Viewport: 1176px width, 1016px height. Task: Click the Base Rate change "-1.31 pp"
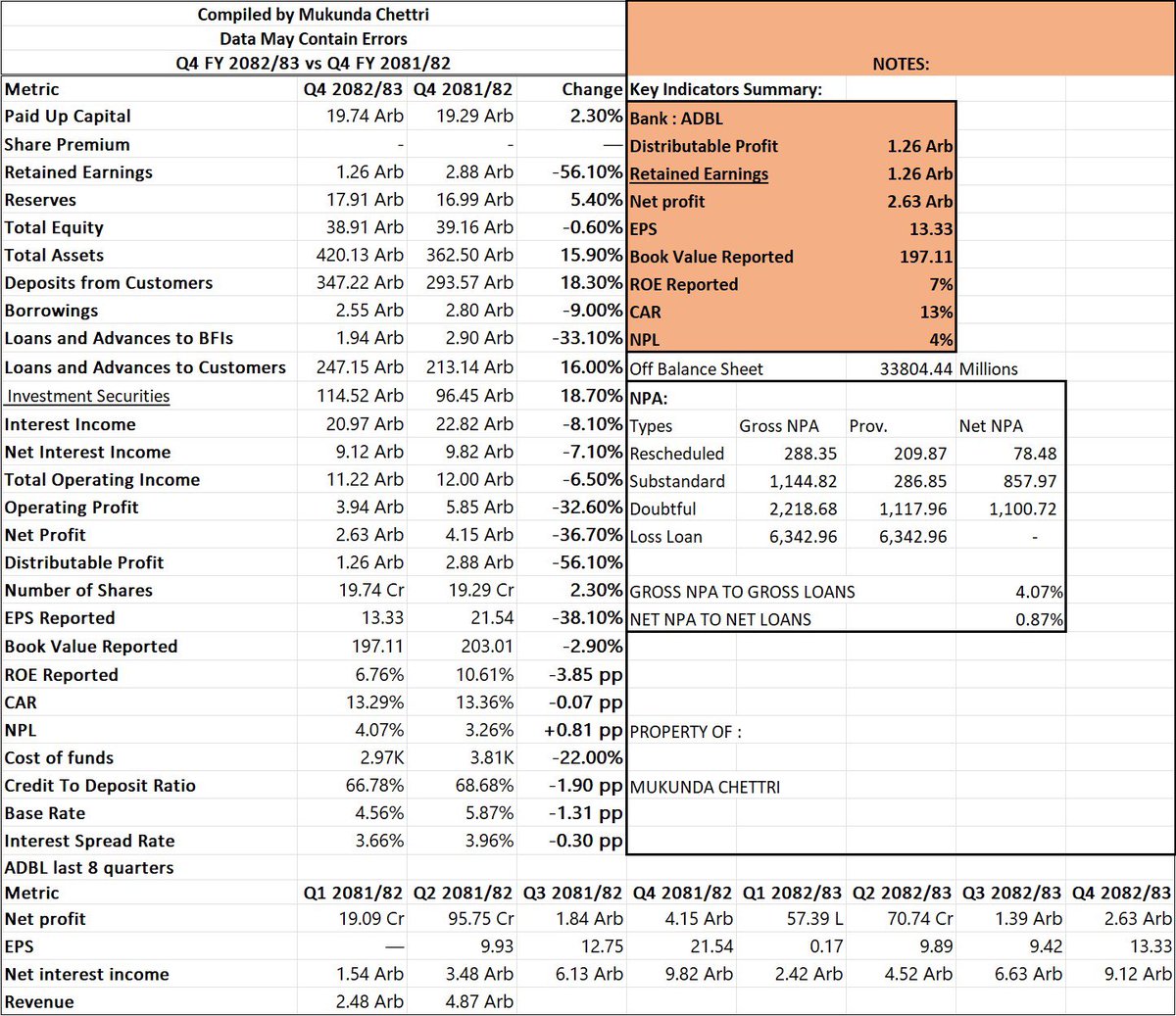pos(586,813)
